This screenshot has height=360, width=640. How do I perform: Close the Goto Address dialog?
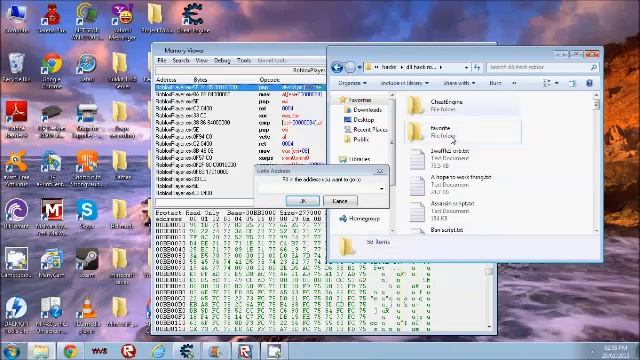point(380,171)
